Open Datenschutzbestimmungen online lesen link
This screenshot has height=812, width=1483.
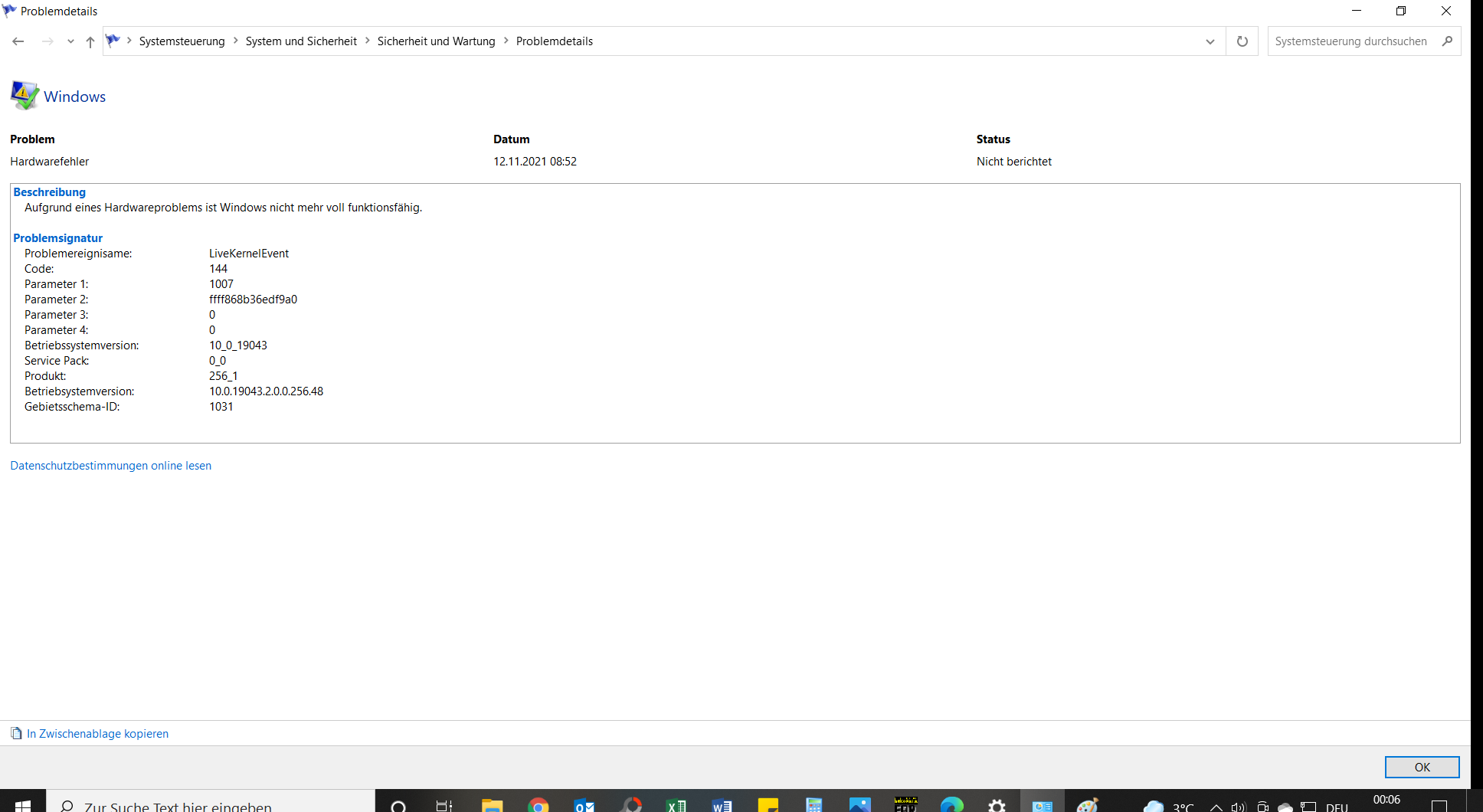tap(111, 466)
